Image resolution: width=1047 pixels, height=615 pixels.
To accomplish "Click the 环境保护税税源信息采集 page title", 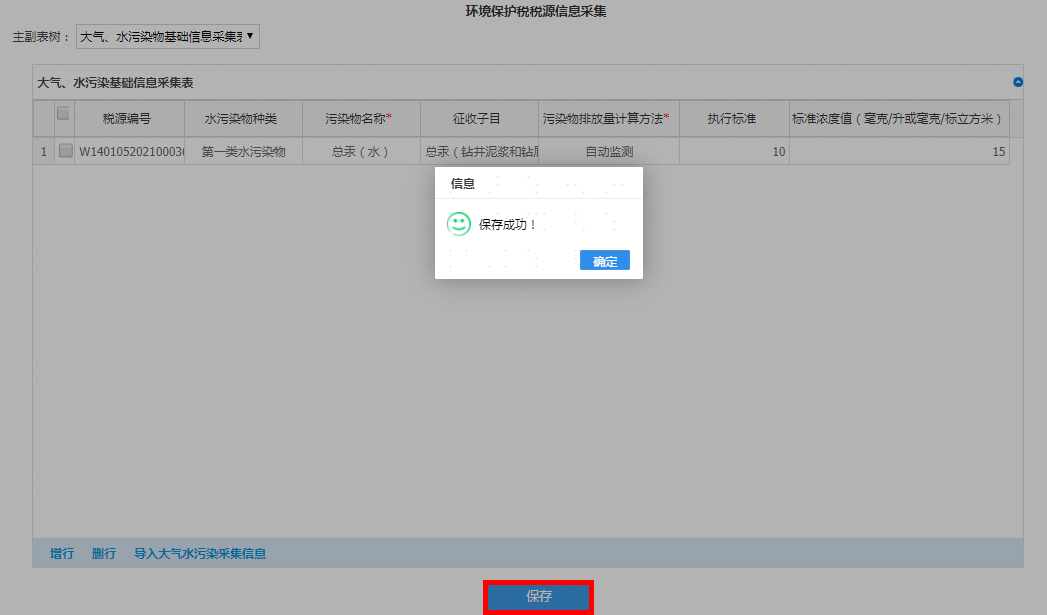I will pos(536,11).
